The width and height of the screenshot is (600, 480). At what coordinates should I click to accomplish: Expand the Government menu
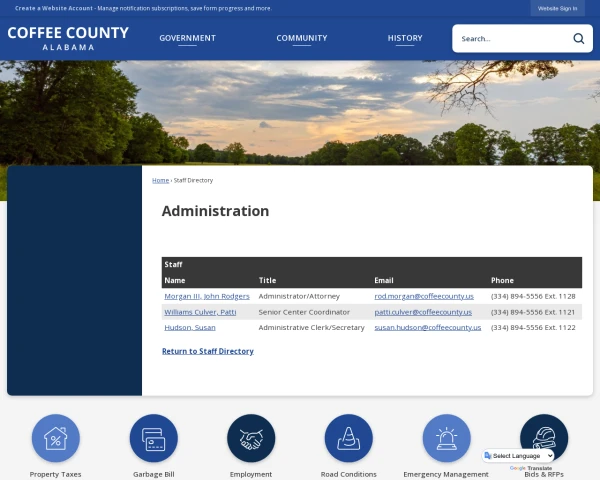187,38
